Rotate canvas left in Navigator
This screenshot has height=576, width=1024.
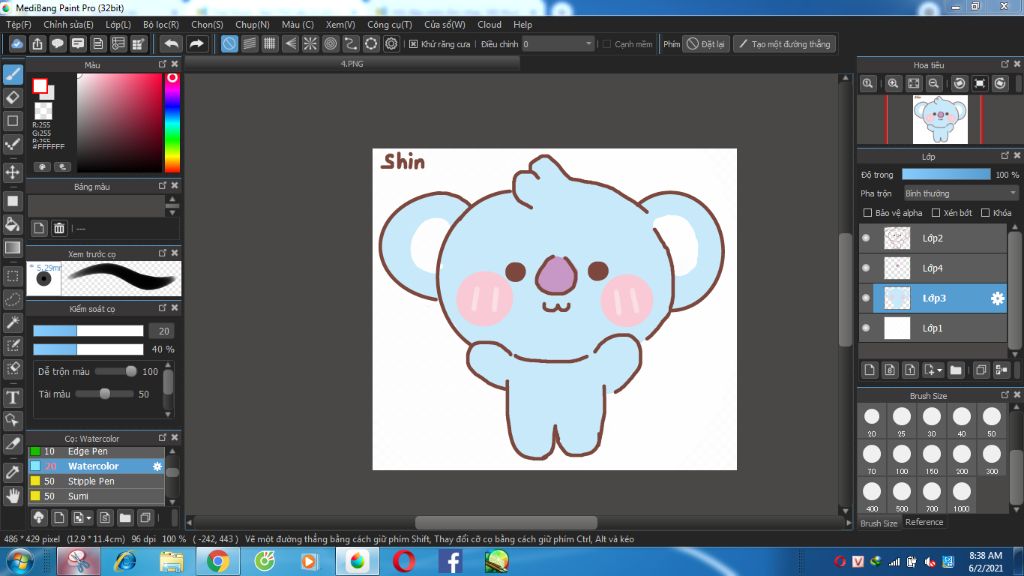pyautogui.click(x=959, y=84)
